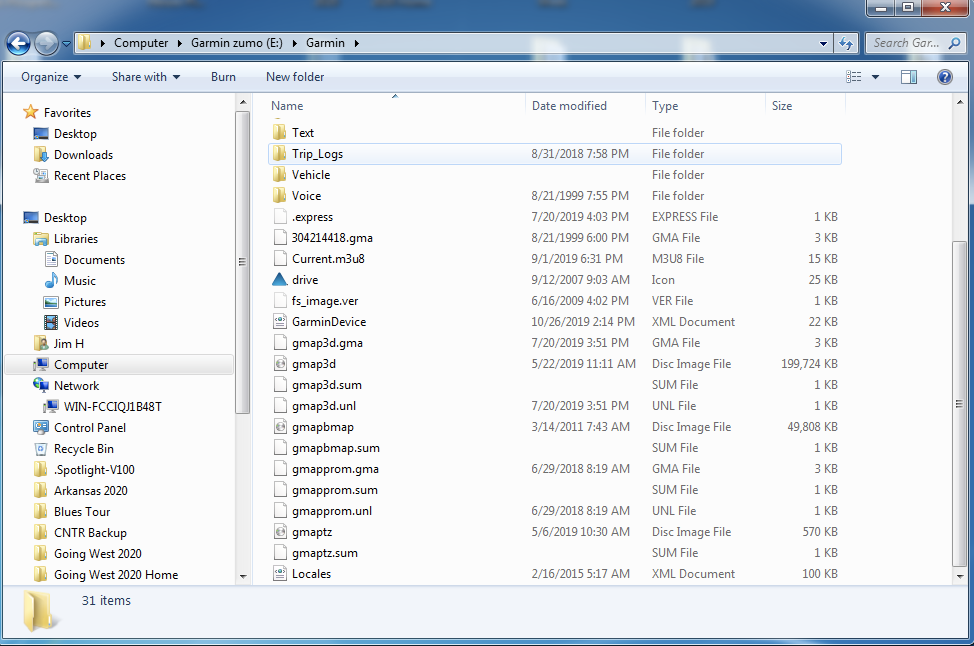Open Recent Places in the navigation pane
Viewport: 974px width, 646px height.
point(89,176)
